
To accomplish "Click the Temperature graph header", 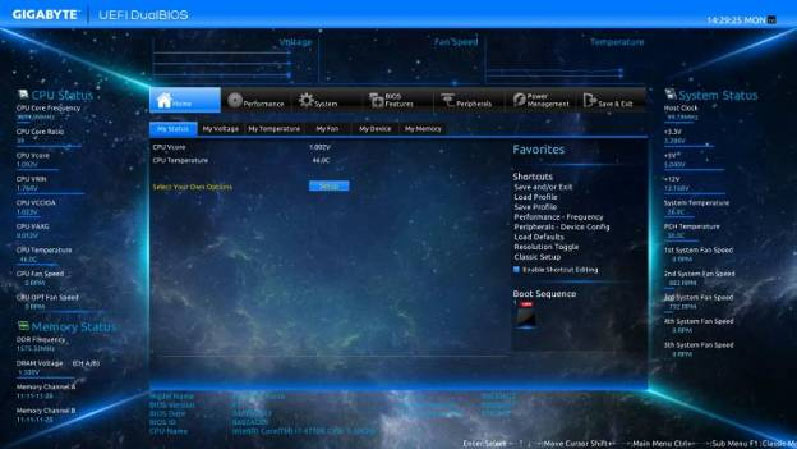I will click(617, 42).
